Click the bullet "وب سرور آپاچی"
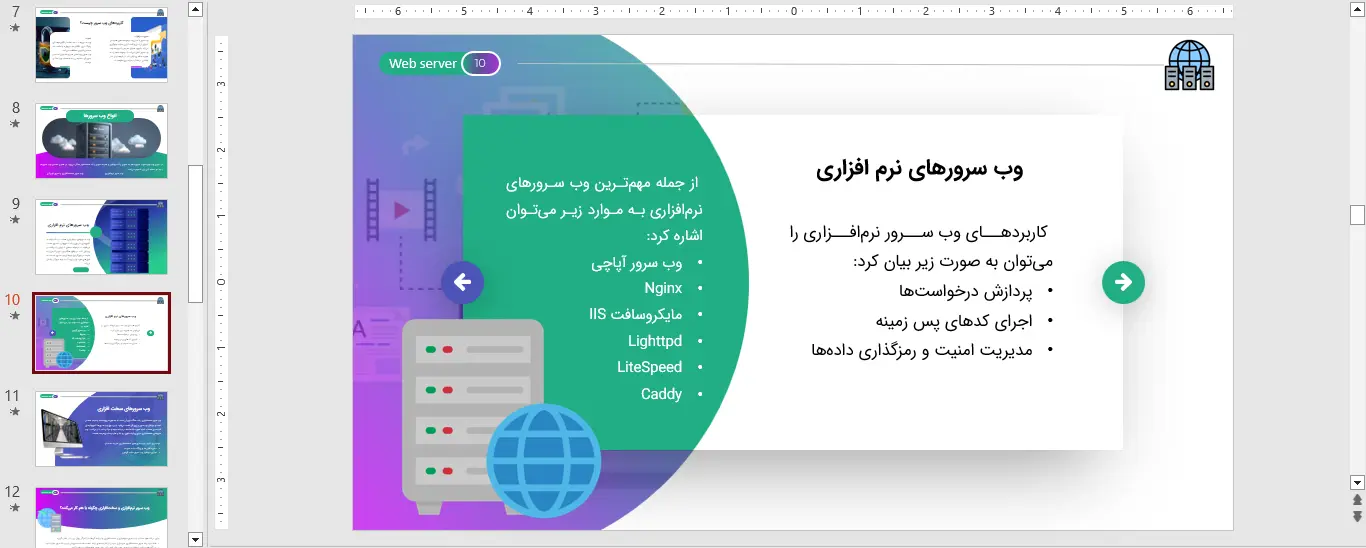Image resolution: width=1366 pixels, height=548 pixels. [x=636, y=263]
